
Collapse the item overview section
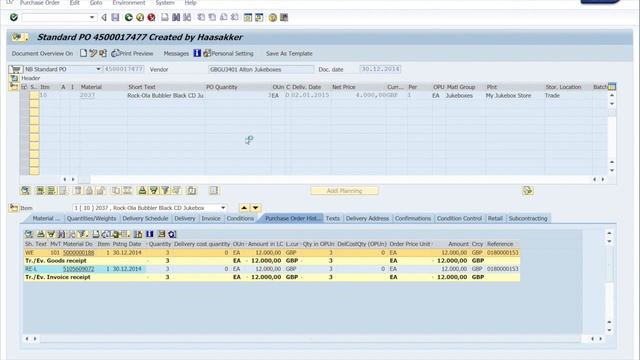click(14, 87)
